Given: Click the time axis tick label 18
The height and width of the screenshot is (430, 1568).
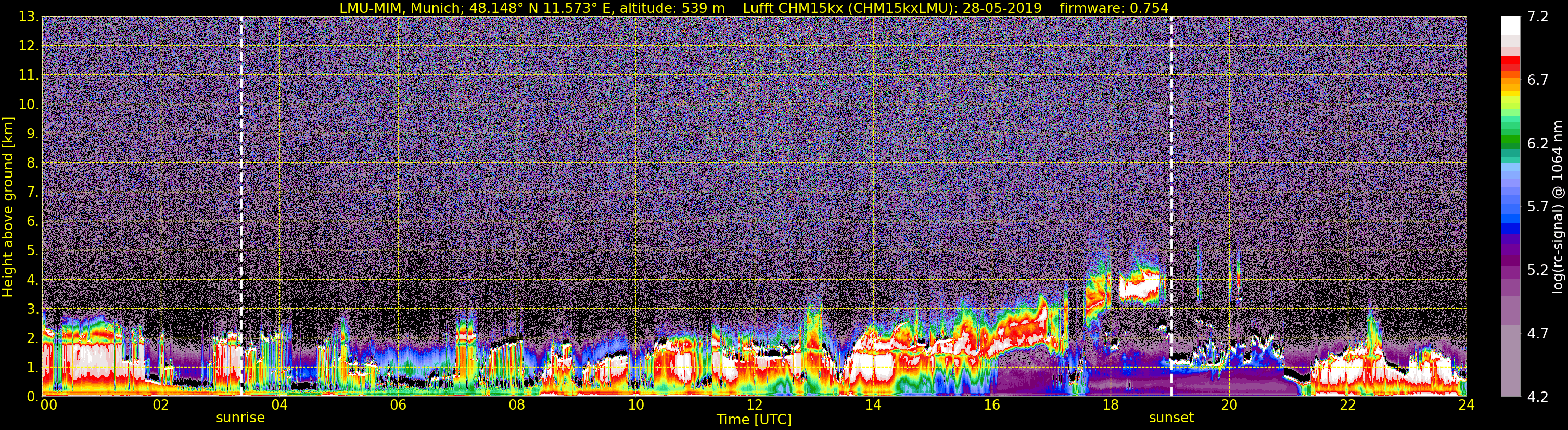Looking at the screenshot, I should 1110,405.
